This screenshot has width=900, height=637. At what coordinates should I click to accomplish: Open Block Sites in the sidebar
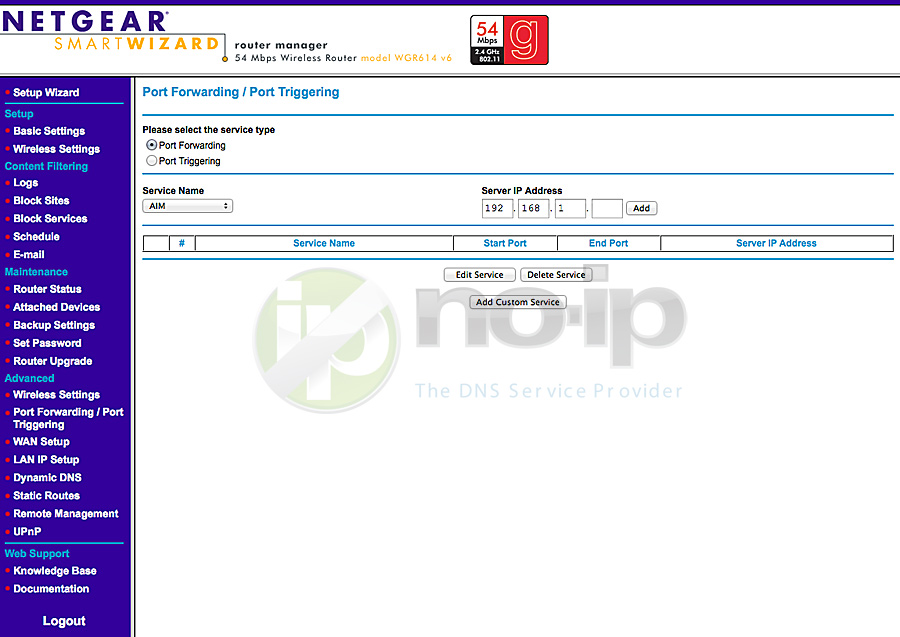tap(41, 200)
